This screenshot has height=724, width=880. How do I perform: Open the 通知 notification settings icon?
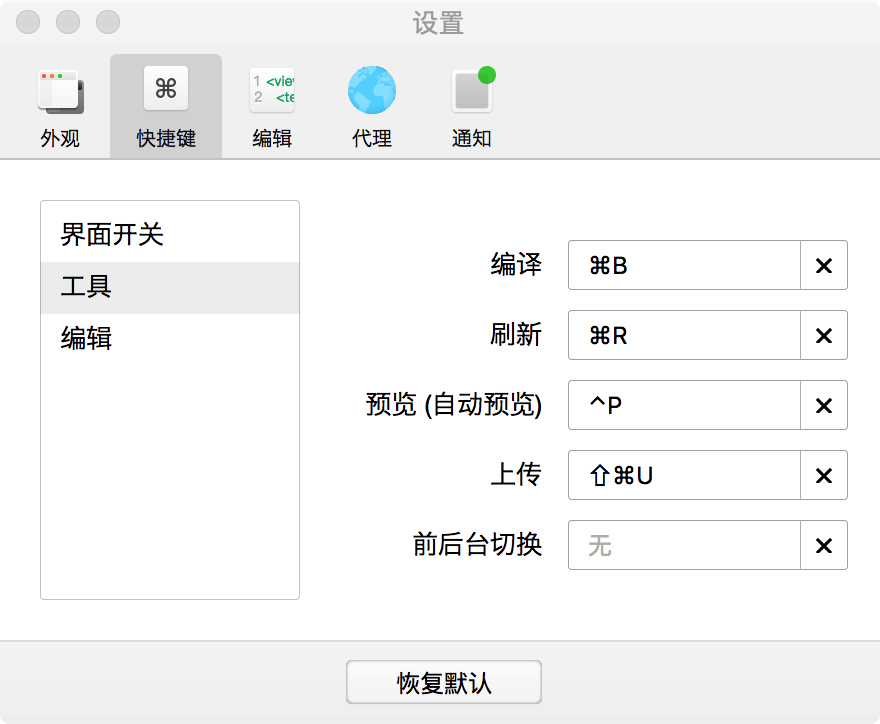coord(472,91)
